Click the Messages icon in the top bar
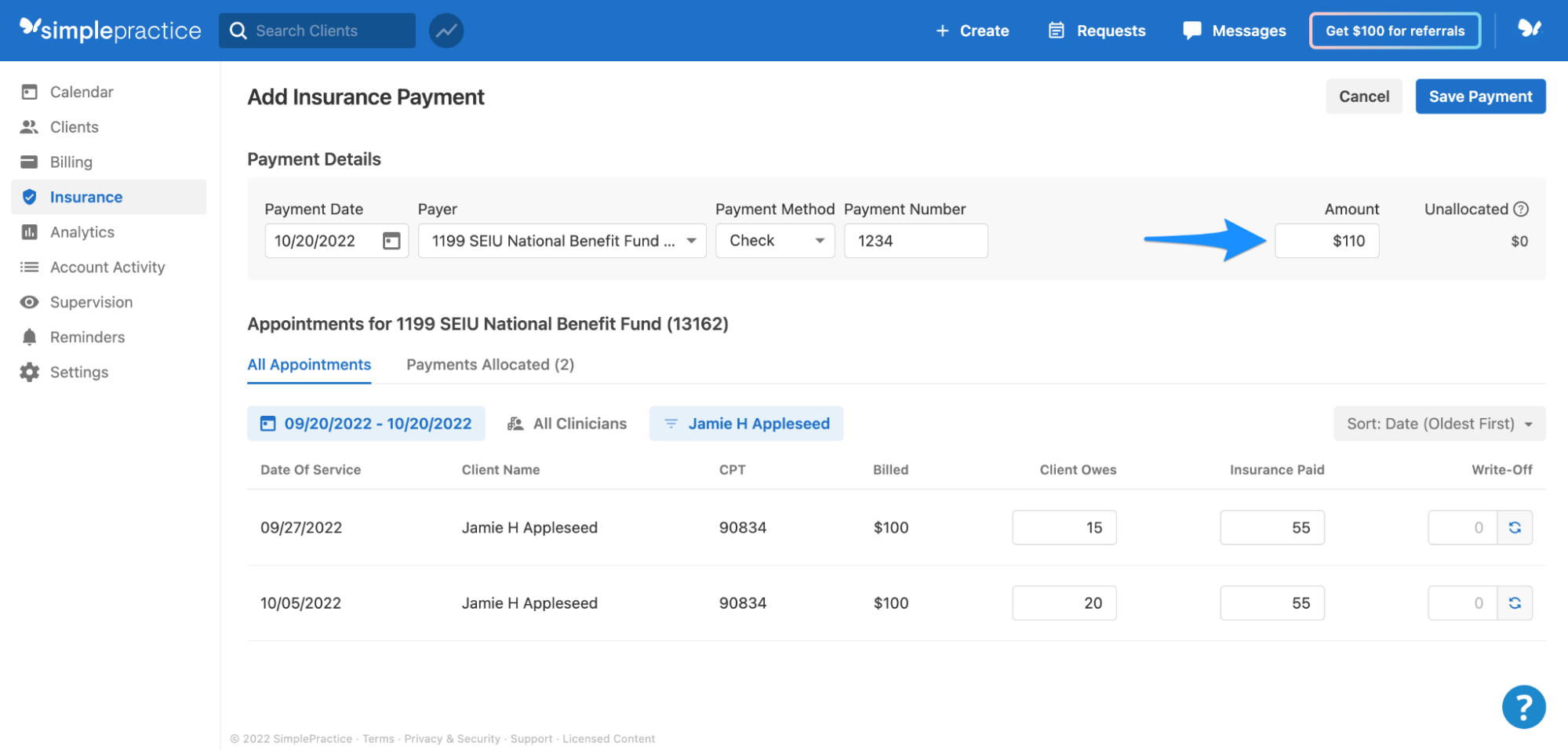 tap(1191, 31)
